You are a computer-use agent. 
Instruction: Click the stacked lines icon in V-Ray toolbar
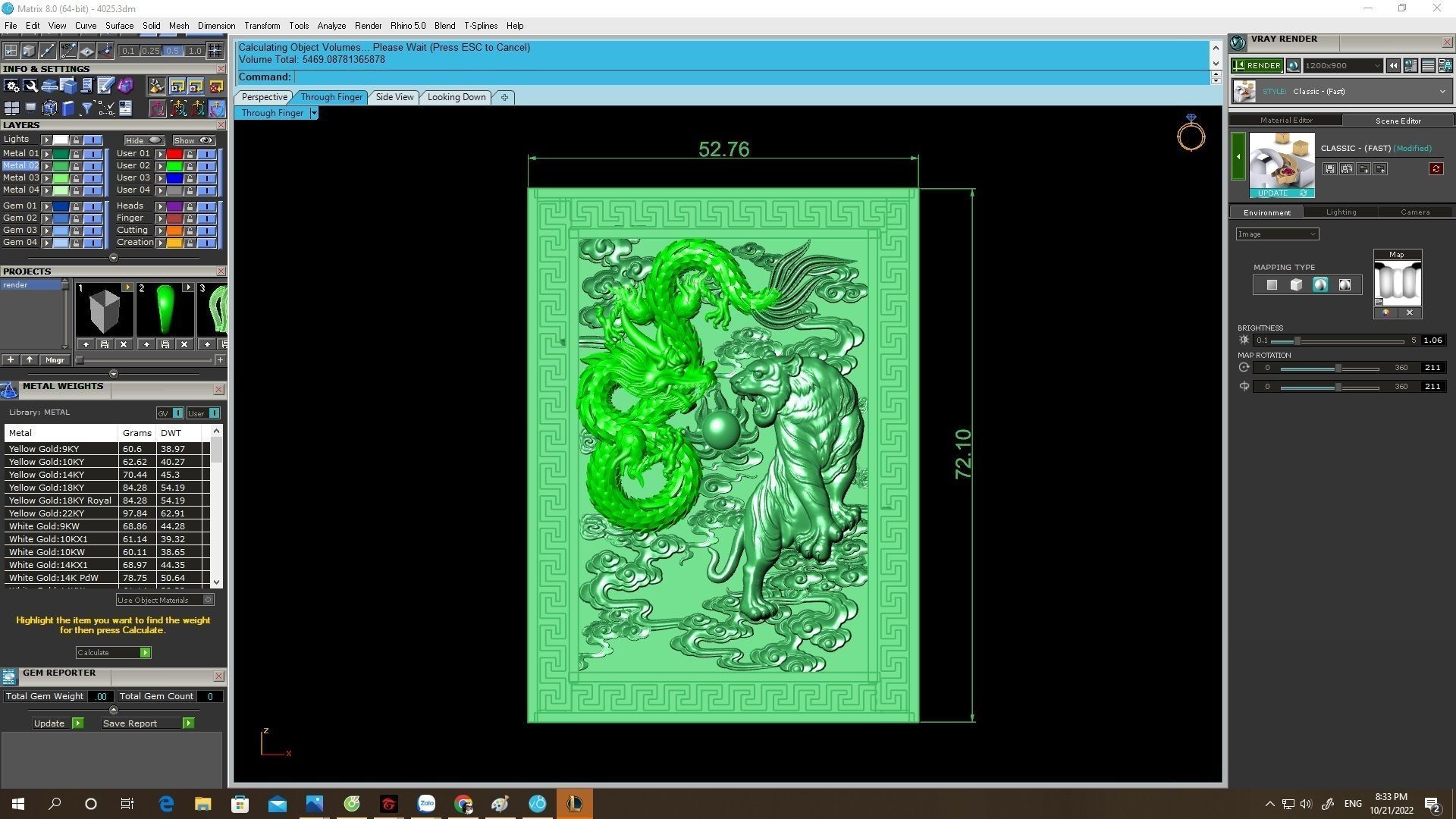pos(1428,66)
